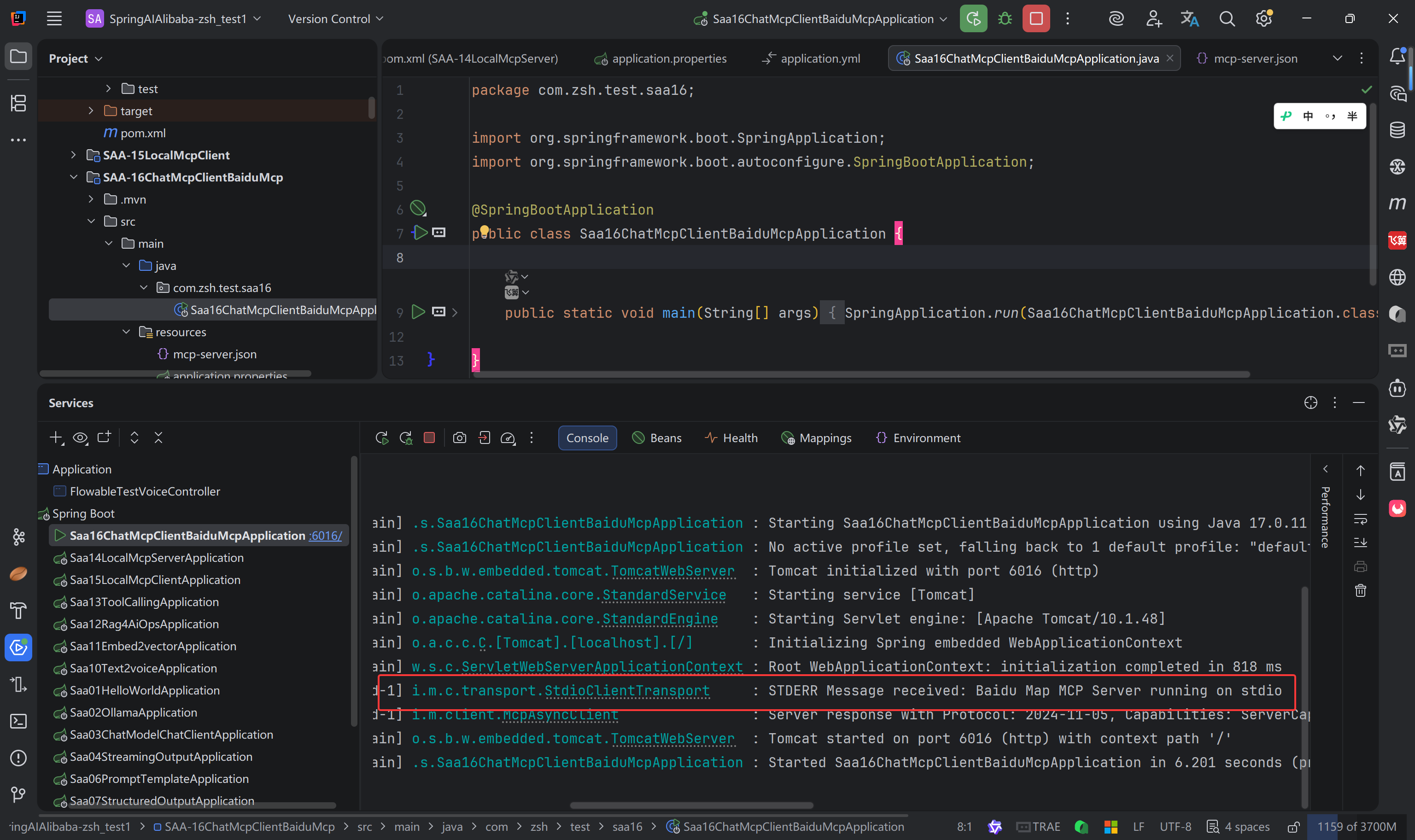This screenshot has width=1415, height=840.
Task: Open the Terminal tool window icon
Action: tap(18, 721)
